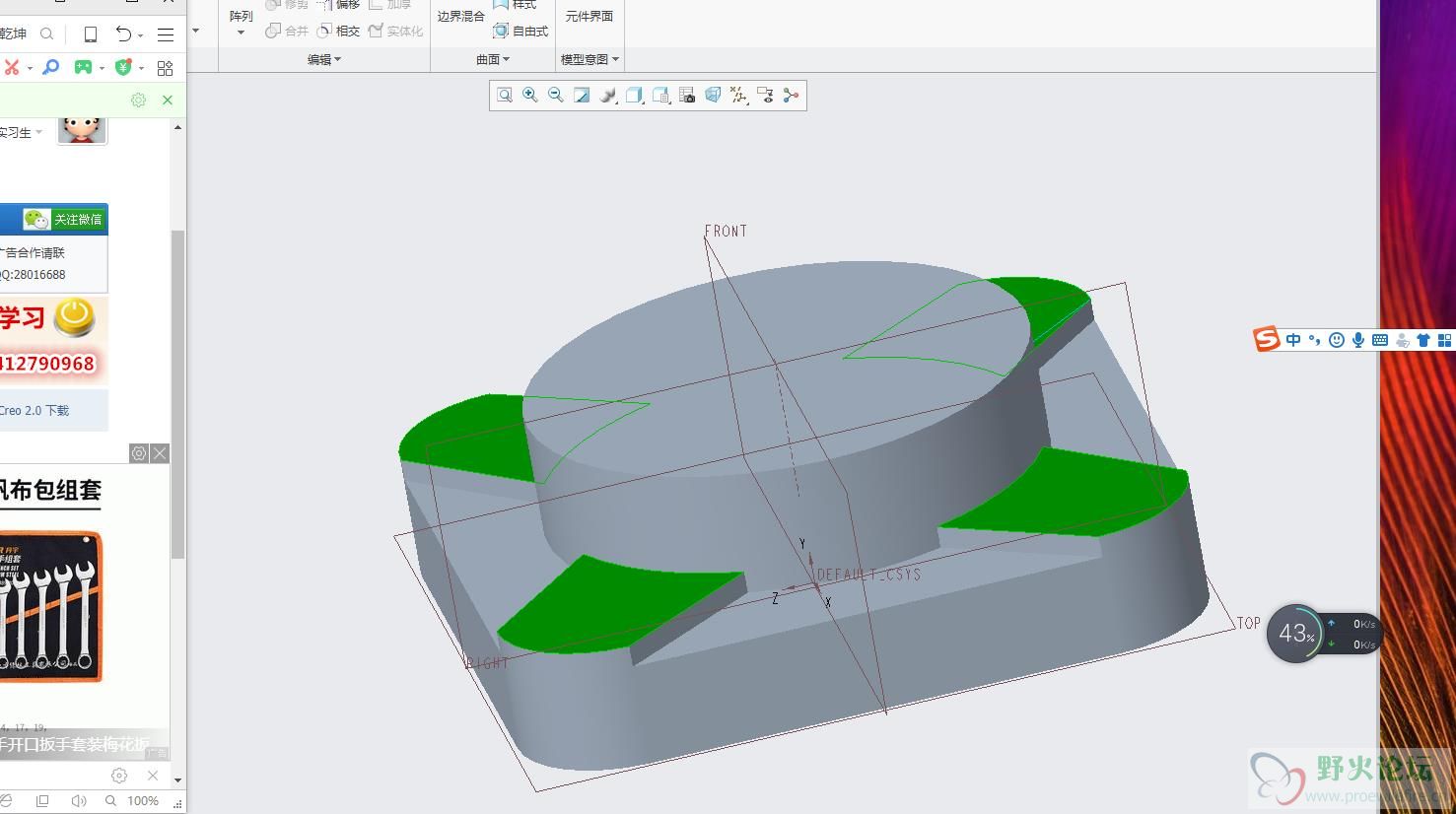Open the browser extensions grid icon
Screen dimensions: 1456x814
(166, 68)
